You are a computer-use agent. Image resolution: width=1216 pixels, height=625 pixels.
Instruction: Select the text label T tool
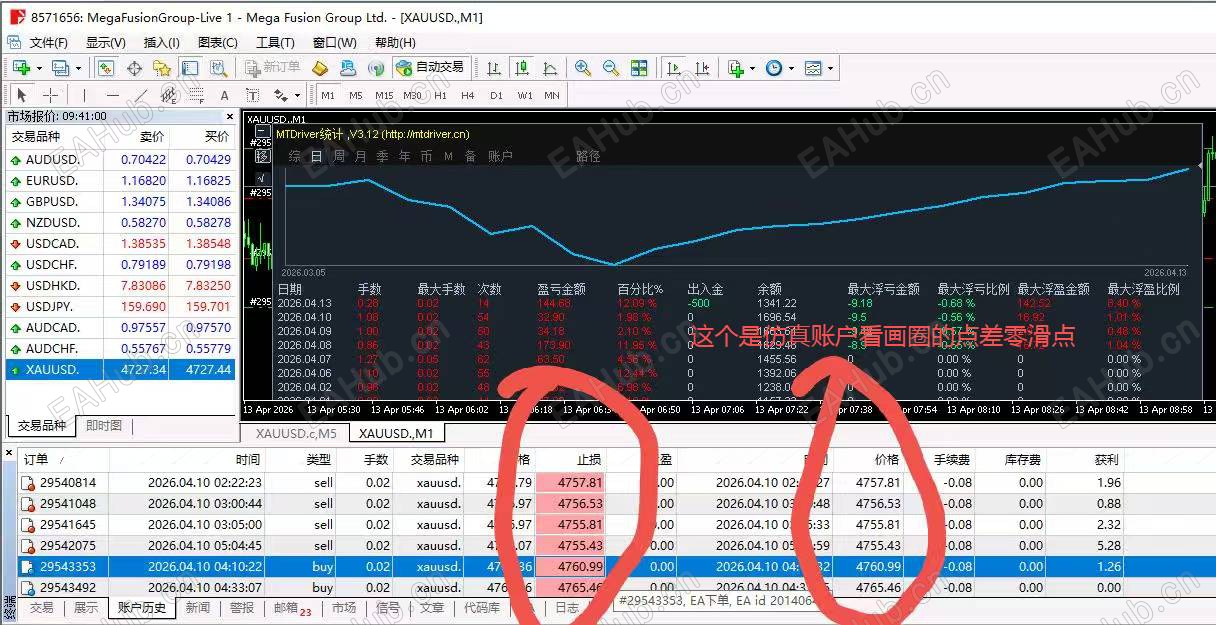(x=252, y=95)
